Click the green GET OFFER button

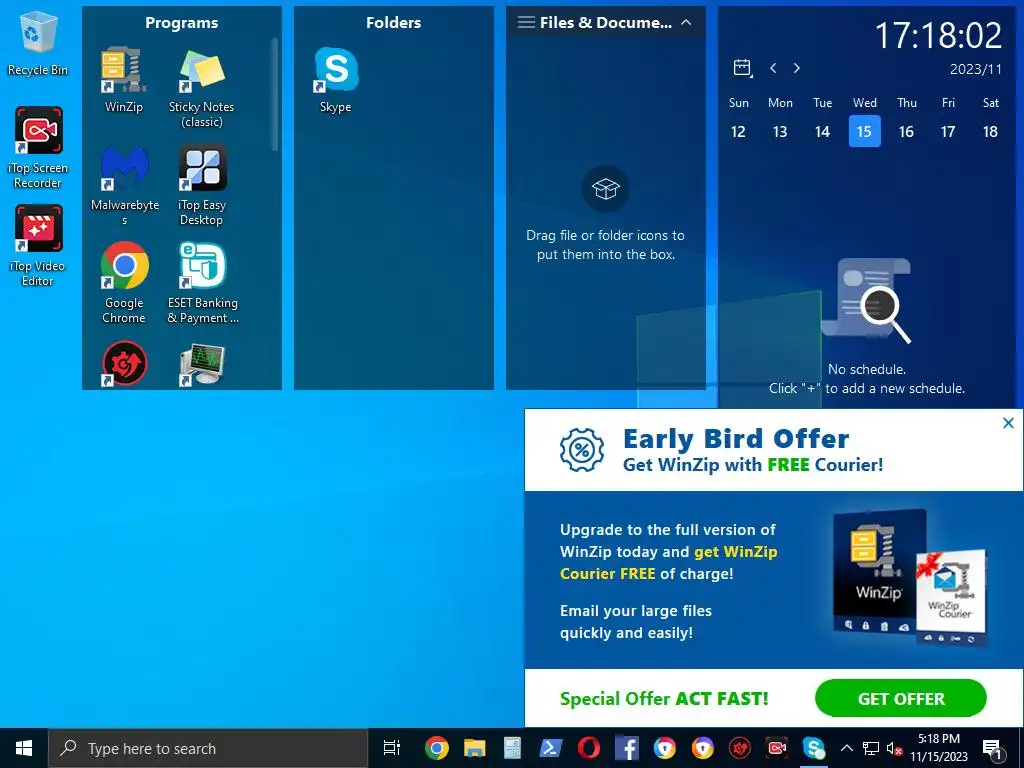901,698
